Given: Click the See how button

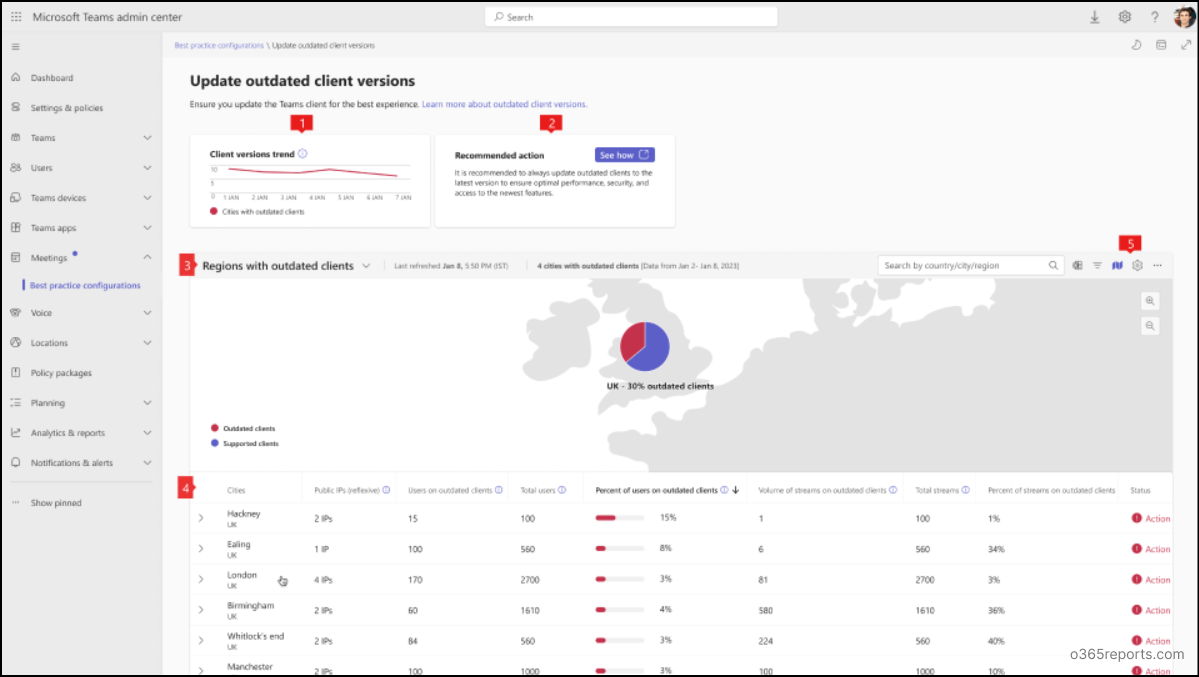Looking at the screenshot, I should click(624, 155).
